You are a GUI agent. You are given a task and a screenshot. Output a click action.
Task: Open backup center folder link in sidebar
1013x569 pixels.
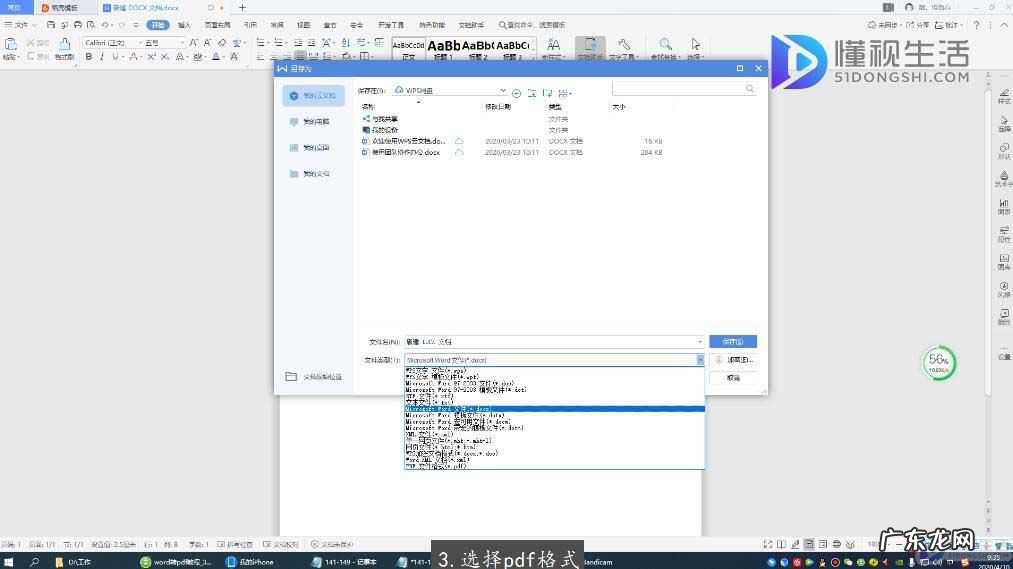coord(314,377)
